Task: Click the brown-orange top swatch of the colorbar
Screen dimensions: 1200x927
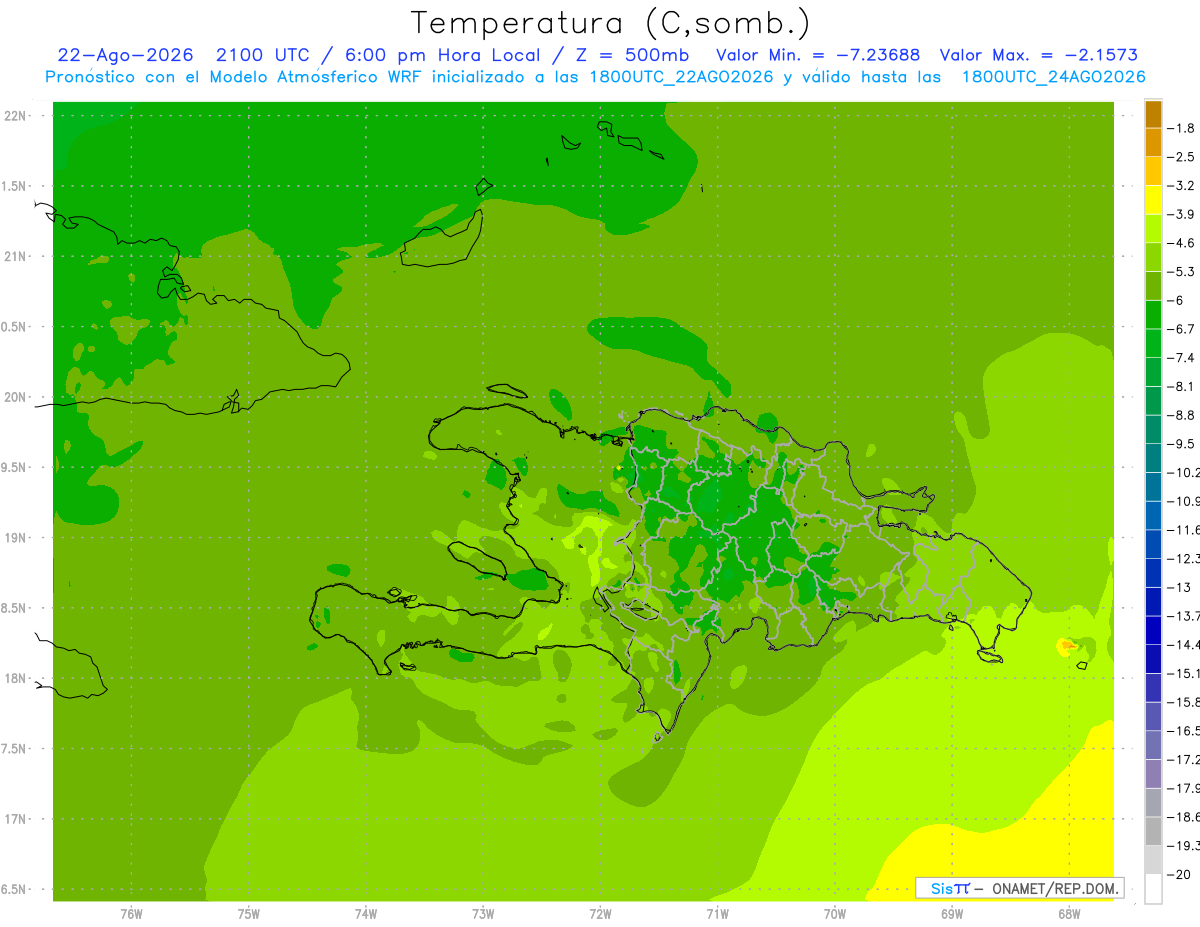Action: [1153, 114]
